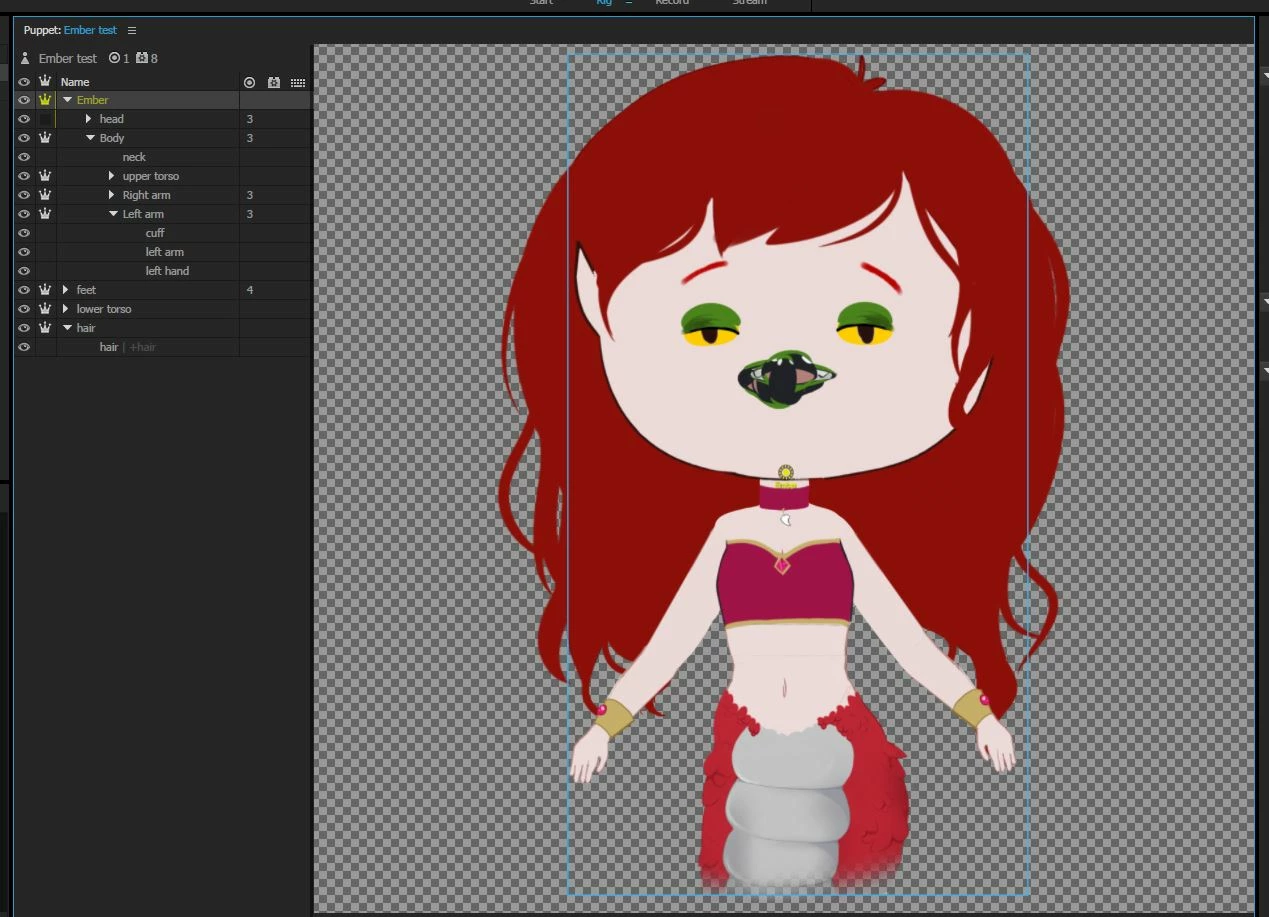Screen dimensions: 1269x917
Task: Collapse the hair group
Action: pyautogui.click(x=67, y=328)
